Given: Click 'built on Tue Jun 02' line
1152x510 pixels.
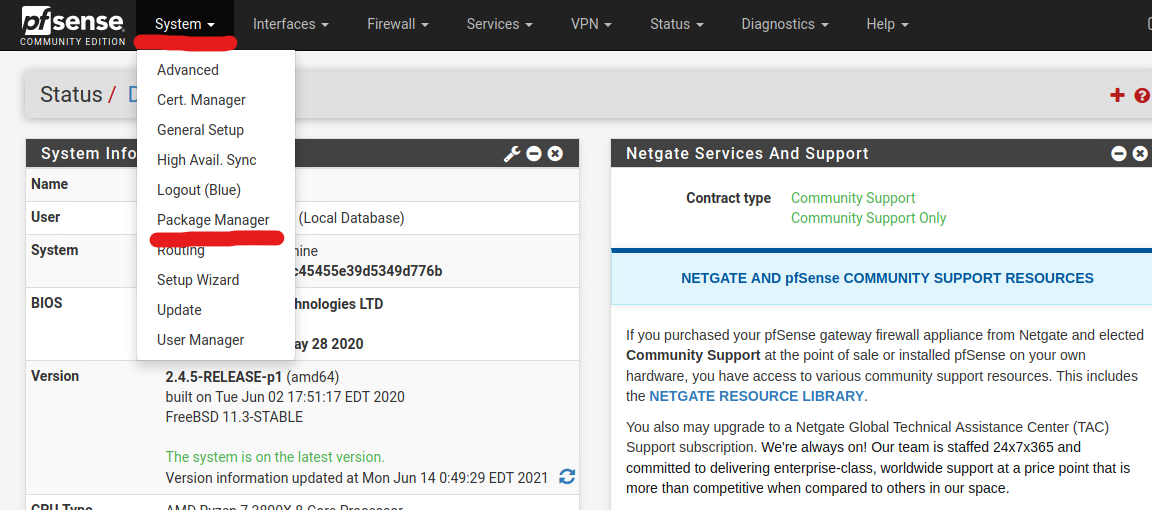Looking at the screenshot, I should [x=285, y=398].
